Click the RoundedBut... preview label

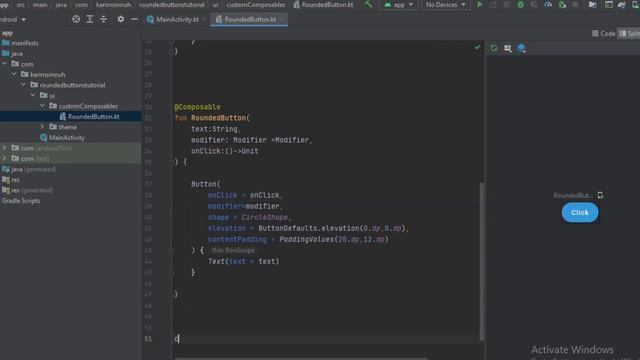pos(573,196)
